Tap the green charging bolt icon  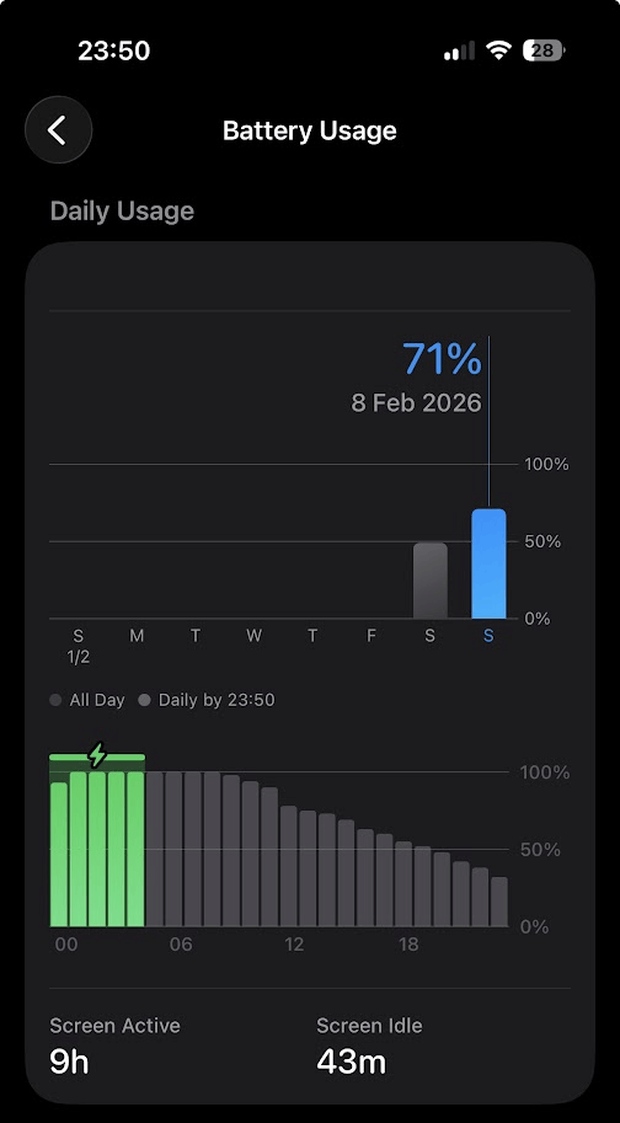(x=97, y=755)
